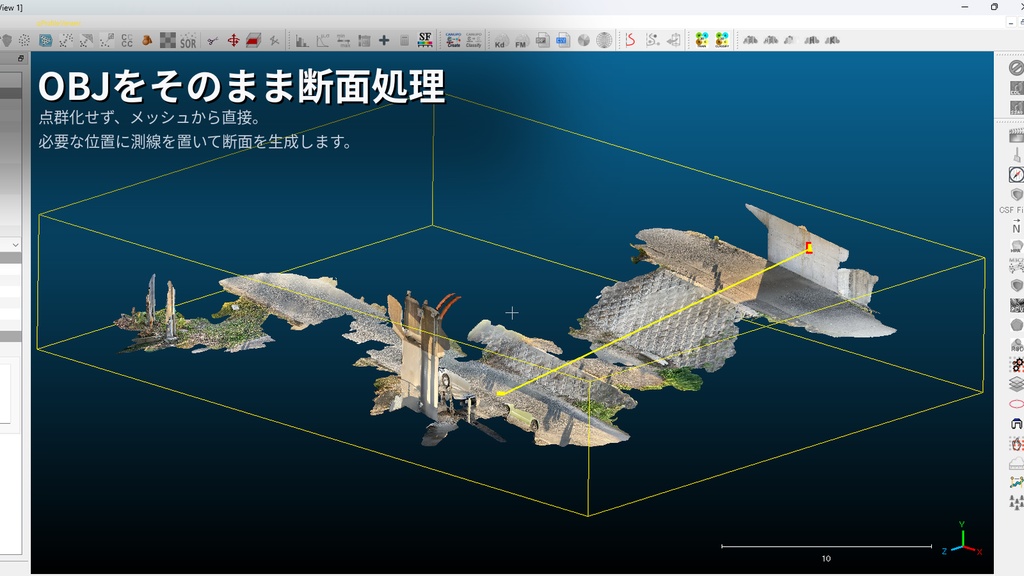Click the HPR hidden point removal icon

pyautogui.click(x=1016, y=246)
